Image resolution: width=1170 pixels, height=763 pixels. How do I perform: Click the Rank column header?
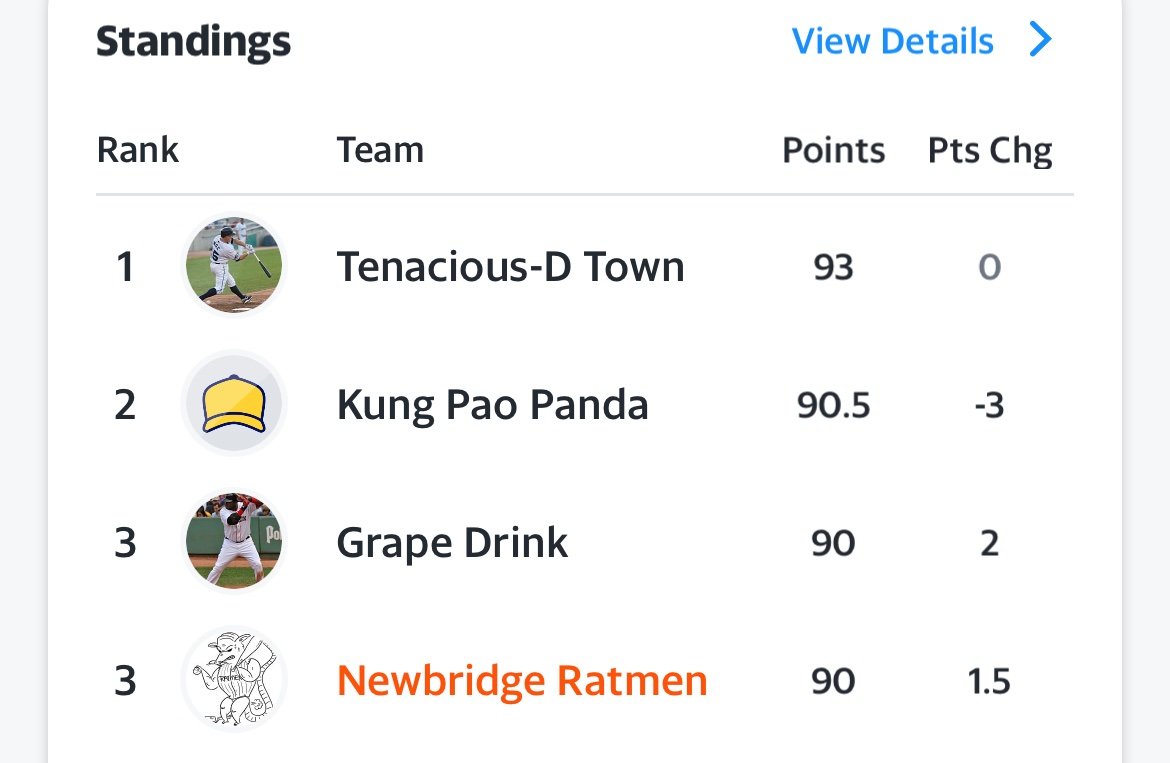(x=138, y=150)
